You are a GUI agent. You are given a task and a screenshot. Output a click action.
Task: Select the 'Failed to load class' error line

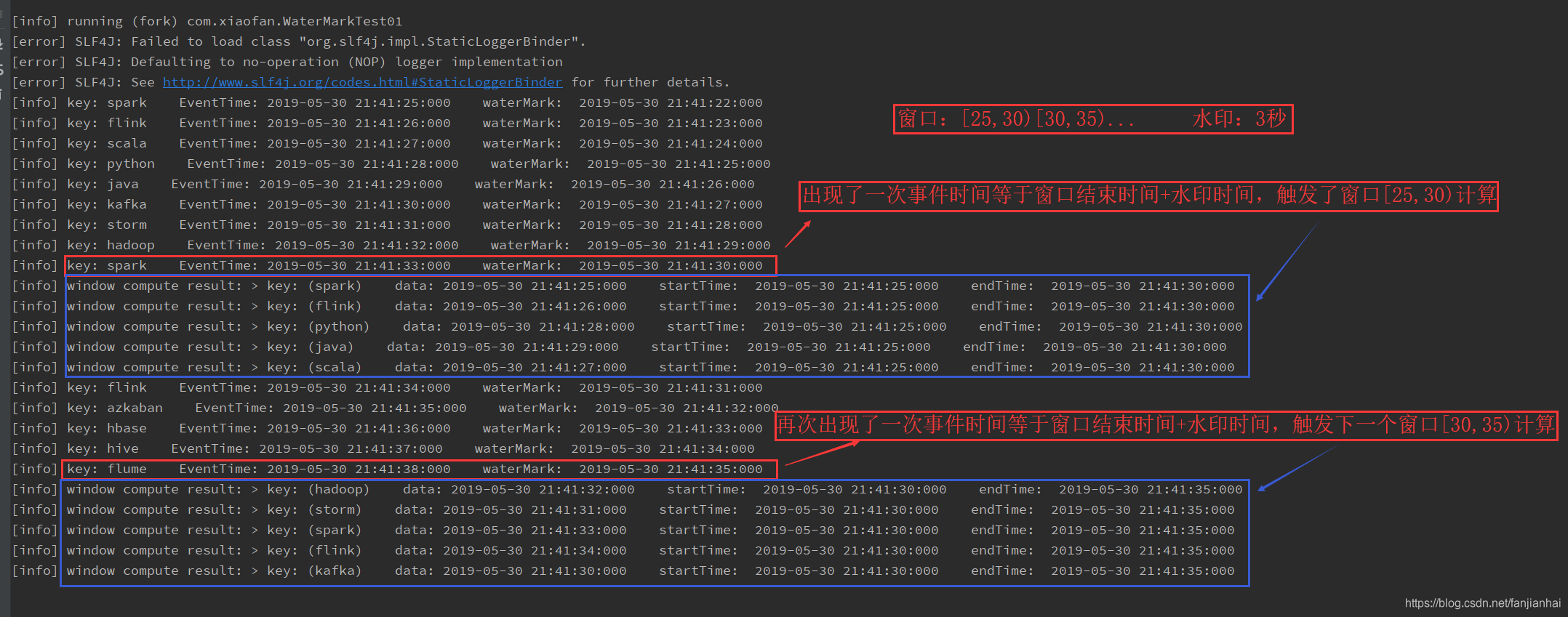(299, 41)
